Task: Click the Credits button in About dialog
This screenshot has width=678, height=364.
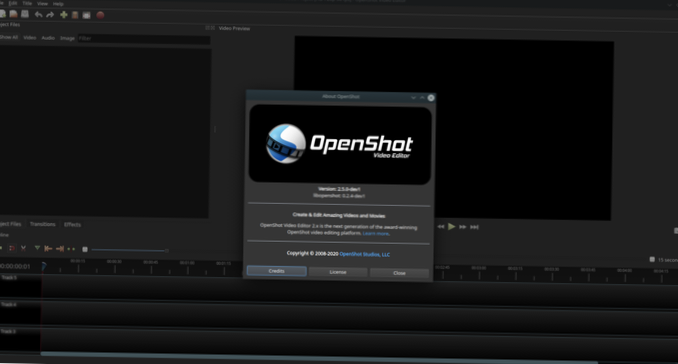Action: point(277,271)
